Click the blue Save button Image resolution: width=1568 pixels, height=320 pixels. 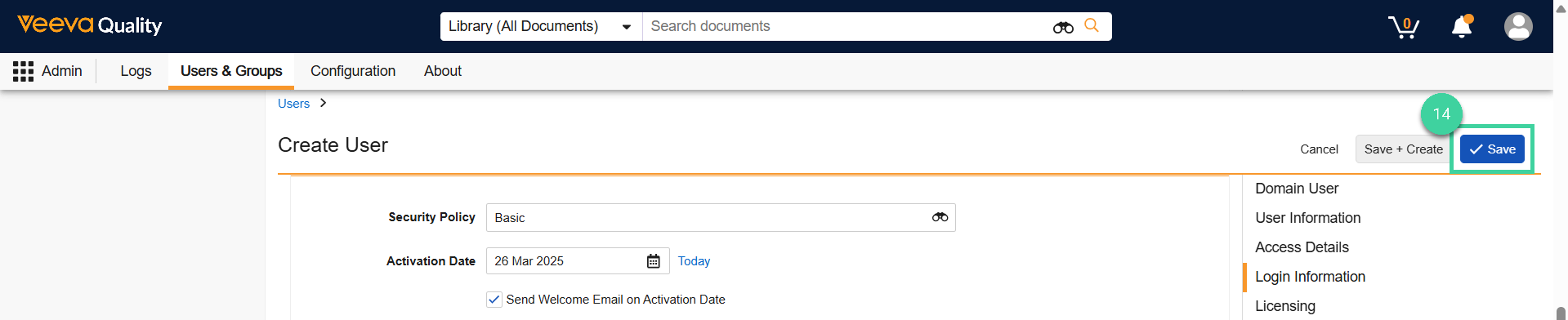point(1492,149)
